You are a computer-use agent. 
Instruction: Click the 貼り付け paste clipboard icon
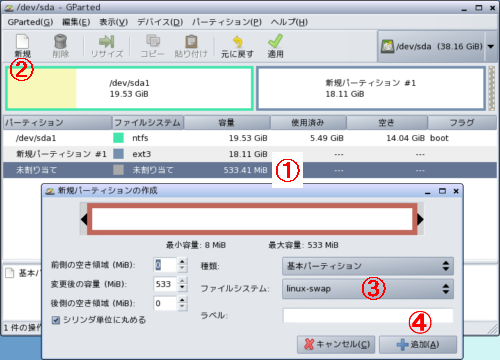[x=191, y=42]
